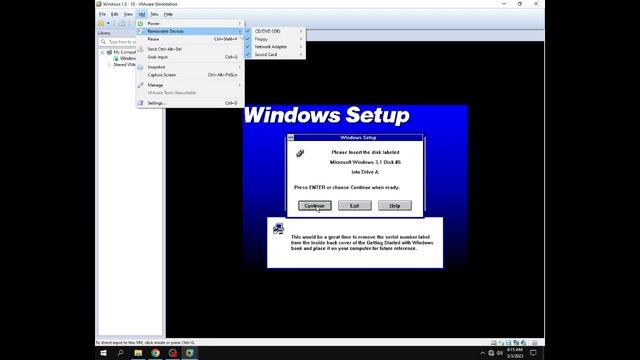
Task: Choose Capture Screen
Action: (x=190, y=75)
